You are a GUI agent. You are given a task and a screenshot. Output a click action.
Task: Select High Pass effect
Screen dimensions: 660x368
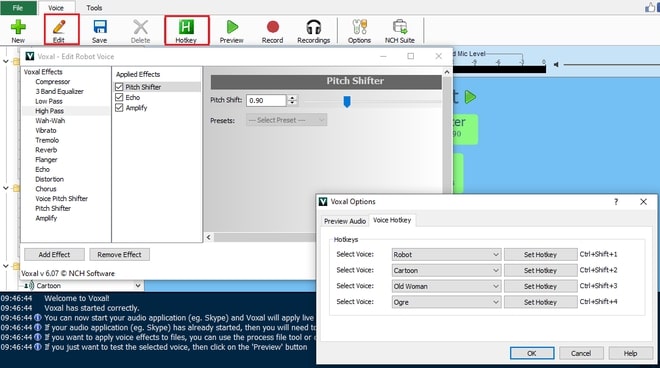(x=50, y=111)
